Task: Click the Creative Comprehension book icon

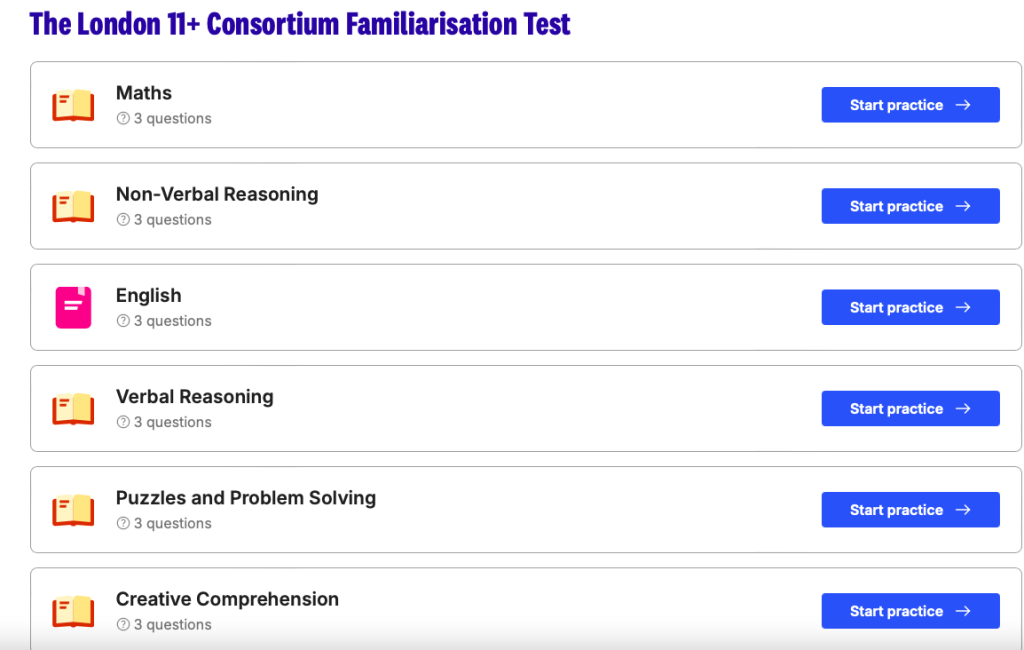Action: coord(73,611)
